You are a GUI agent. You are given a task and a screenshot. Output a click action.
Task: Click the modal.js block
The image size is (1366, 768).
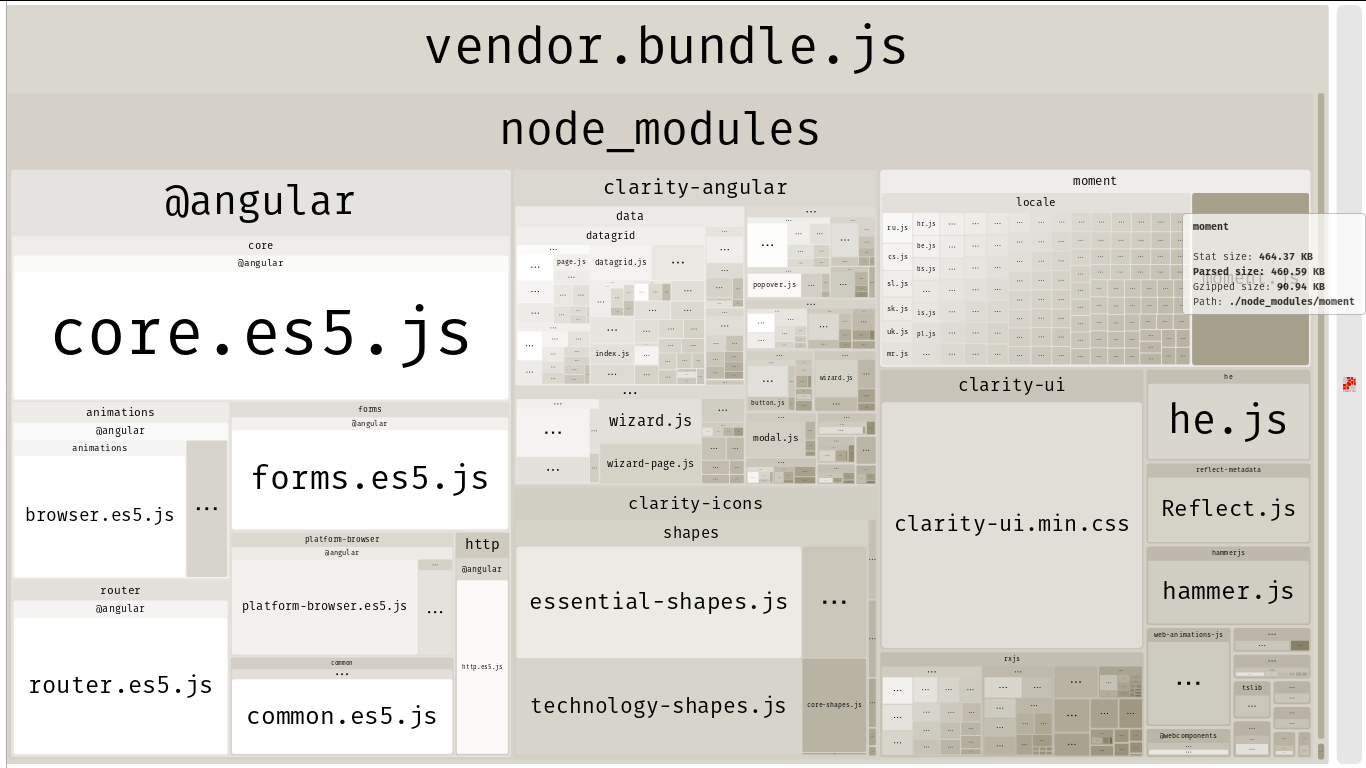776,438
